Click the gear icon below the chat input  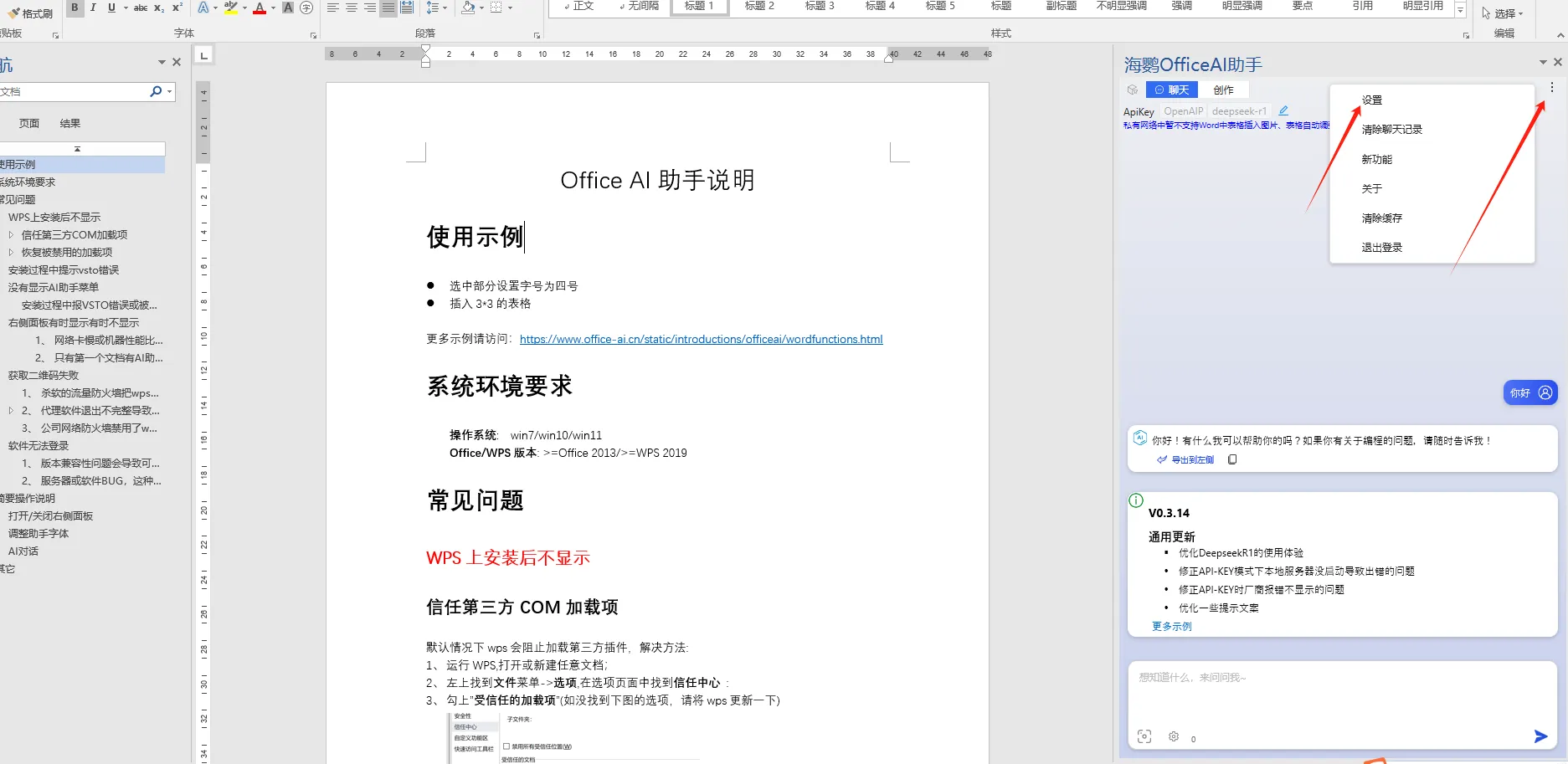click(x=1174, y=736)
